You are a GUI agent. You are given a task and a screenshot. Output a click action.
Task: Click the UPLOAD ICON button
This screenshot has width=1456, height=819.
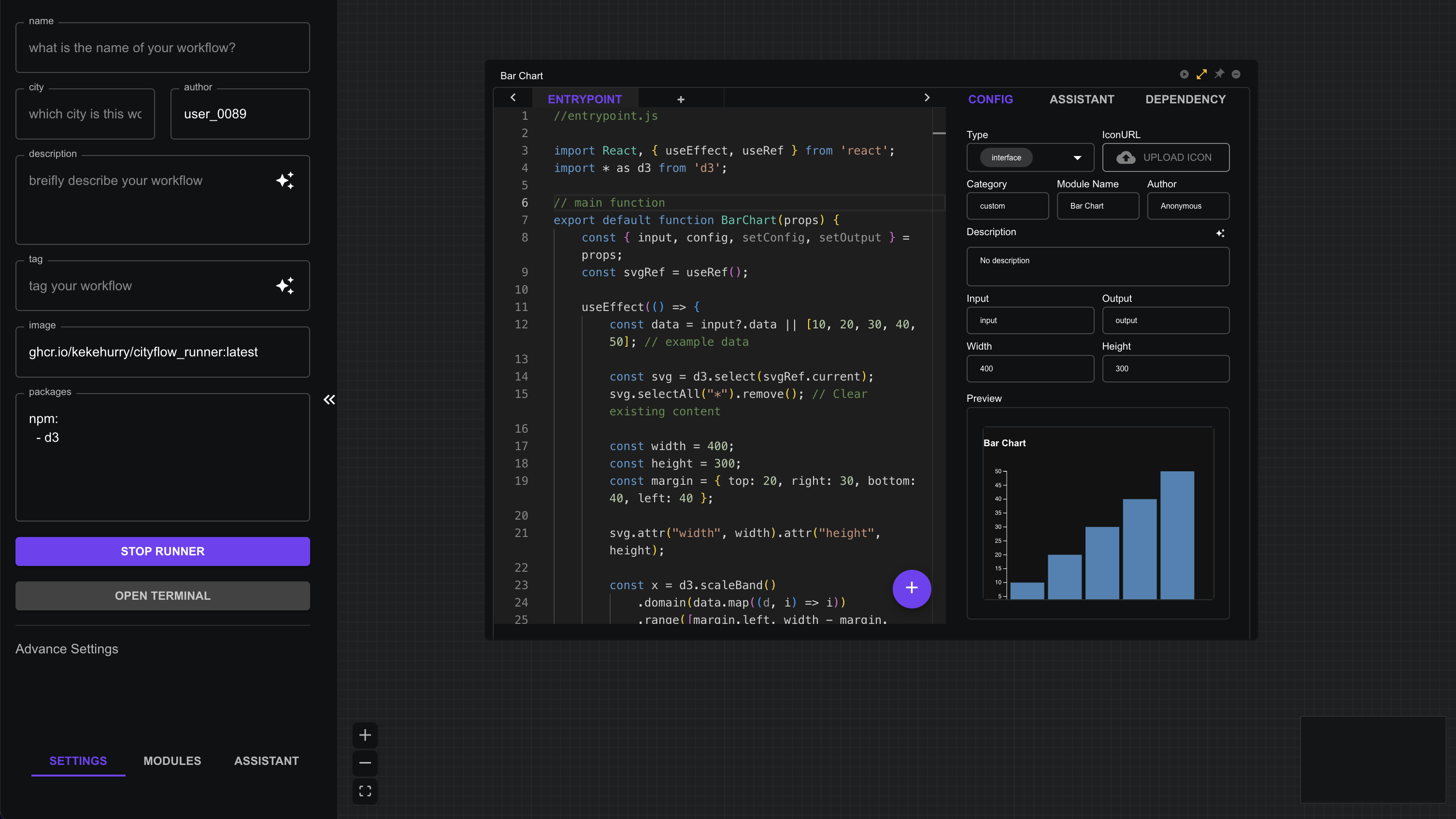pyautogui.click(x=1166, y=157)
